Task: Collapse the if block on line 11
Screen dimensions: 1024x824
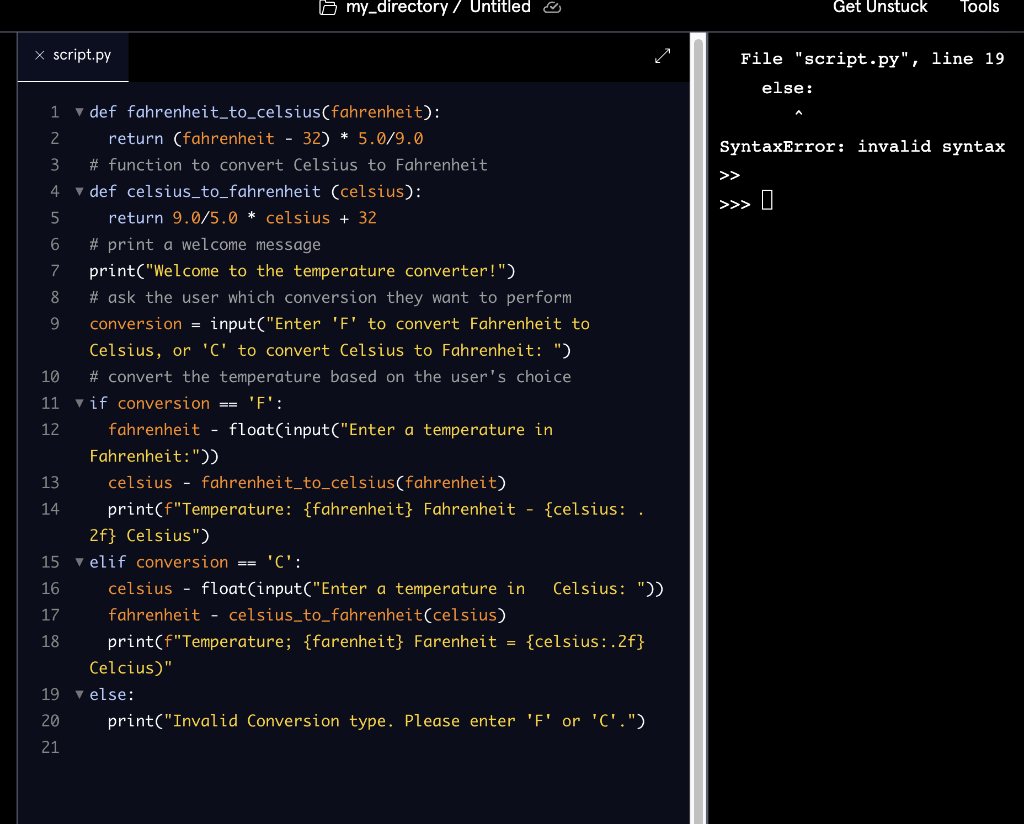Action: tap(79, 403)
